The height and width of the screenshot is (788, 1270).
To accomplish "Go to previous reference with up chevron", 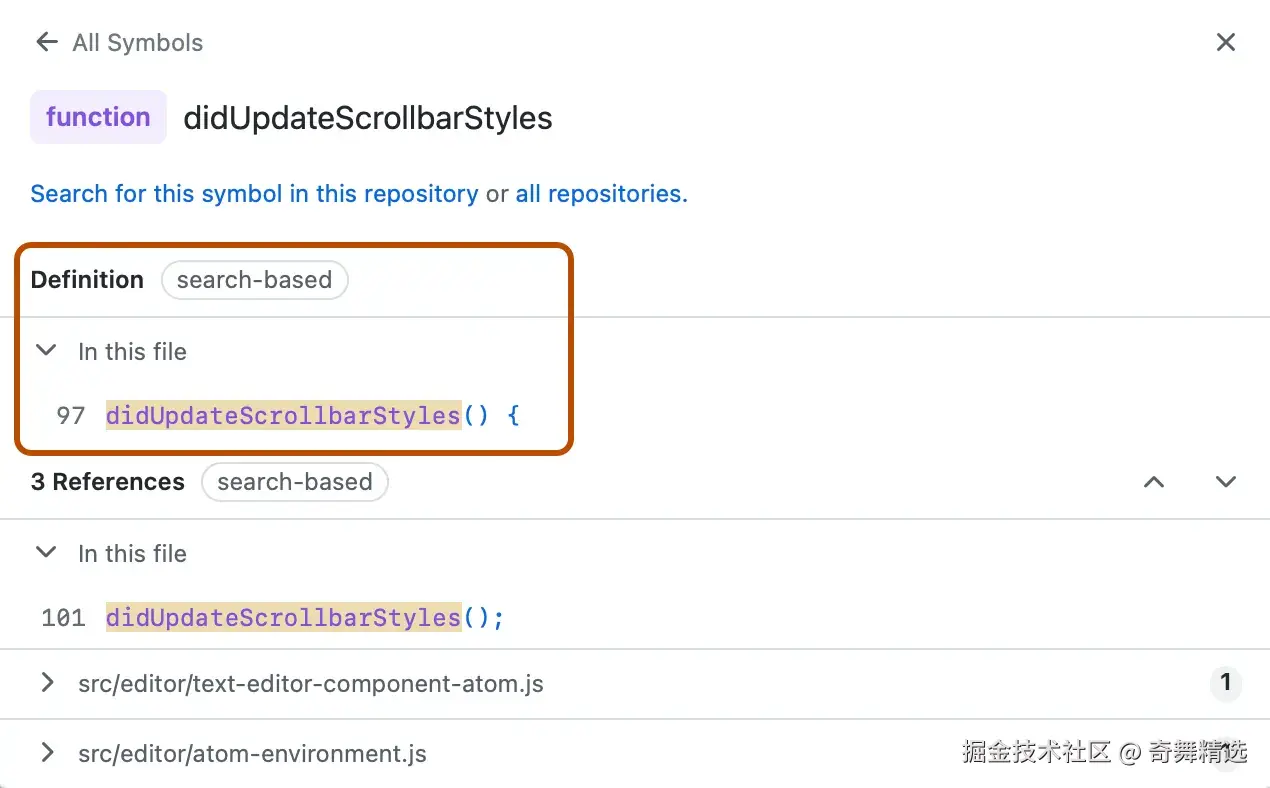I will point(1154,482).
